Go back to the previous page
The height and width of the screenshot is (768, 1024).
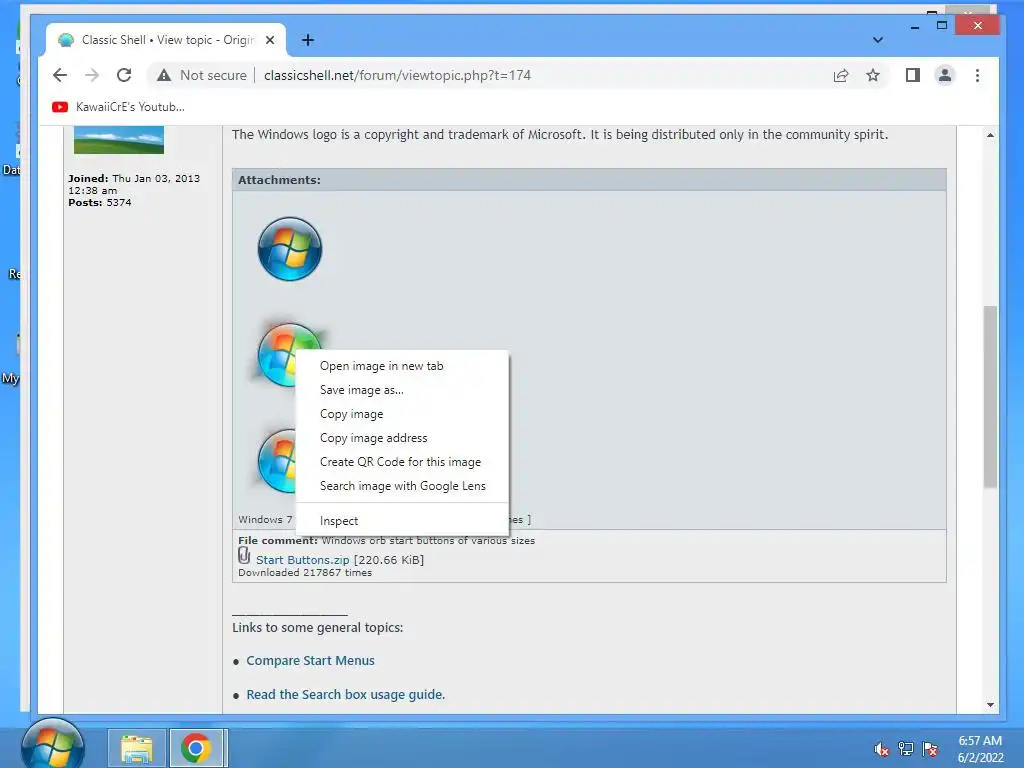pos(60,75)
